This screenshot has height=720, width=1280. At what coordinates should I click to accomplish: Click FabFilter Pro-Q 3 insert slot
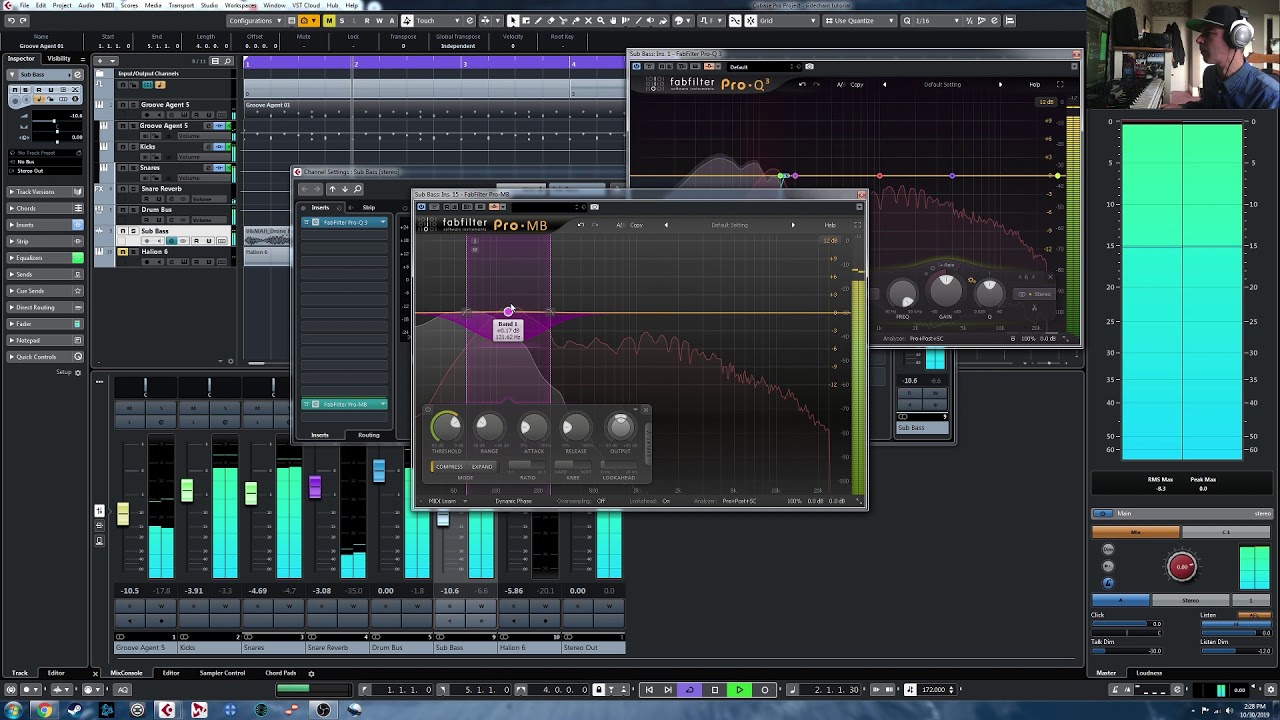point(345,222)
